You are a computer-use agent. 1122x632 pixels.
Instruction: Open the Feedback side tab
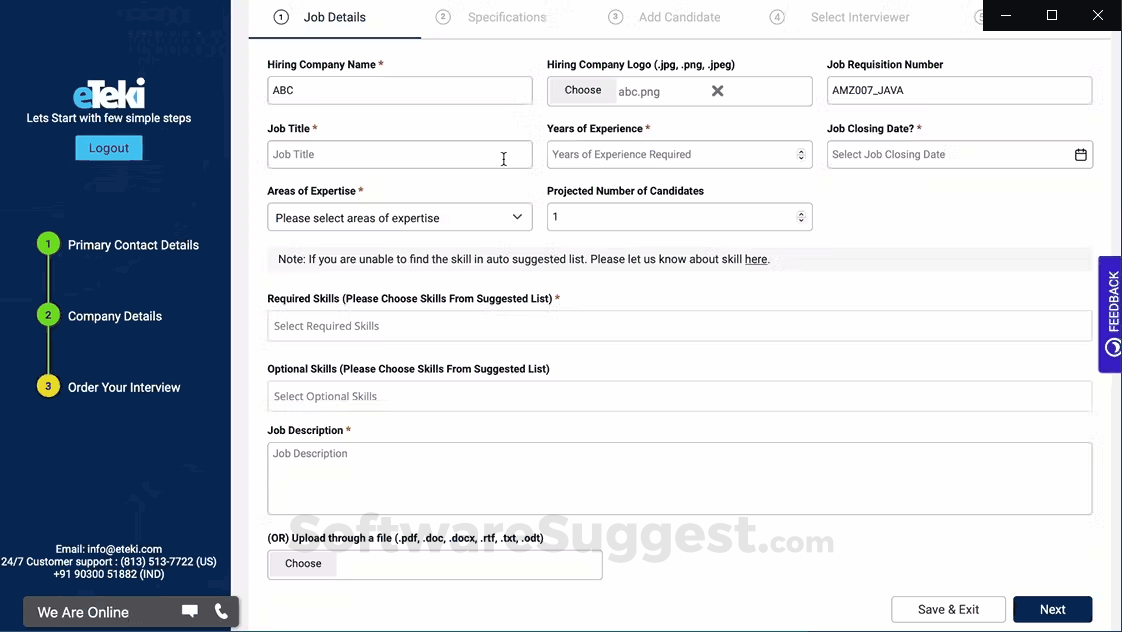[1111, 314]
